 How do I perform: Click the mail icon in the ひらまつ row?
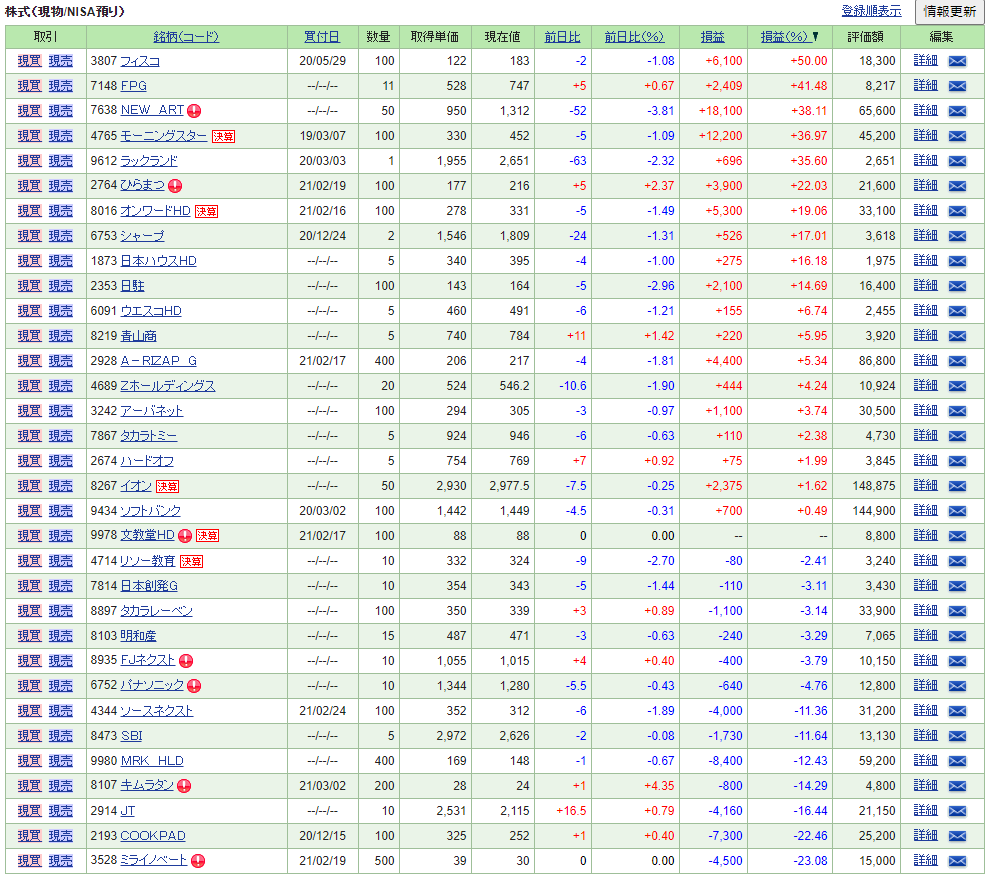click(x=957, y=186)
